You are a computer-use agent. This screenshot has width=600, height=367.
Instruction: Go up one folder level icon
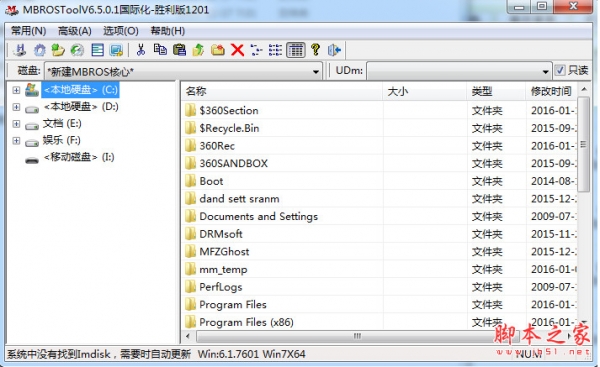(x=198, y=50)
